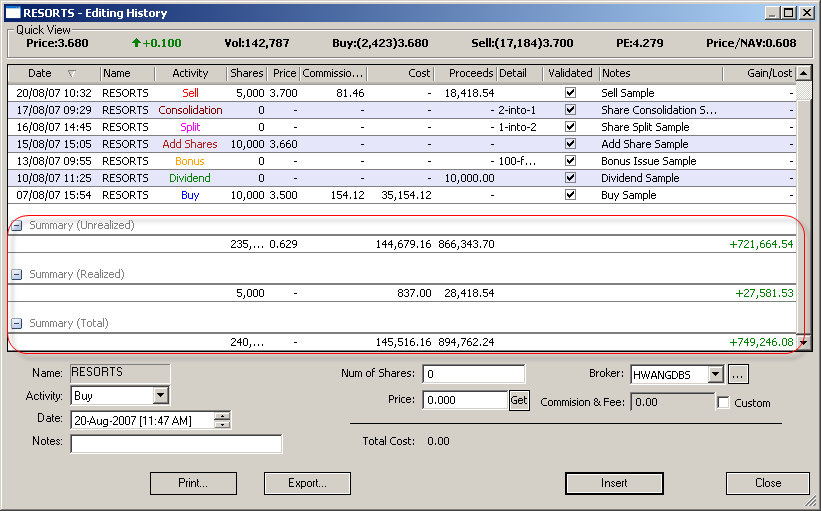
Task: Decrease date with the spinner down arrow
Action: [223, 424]
